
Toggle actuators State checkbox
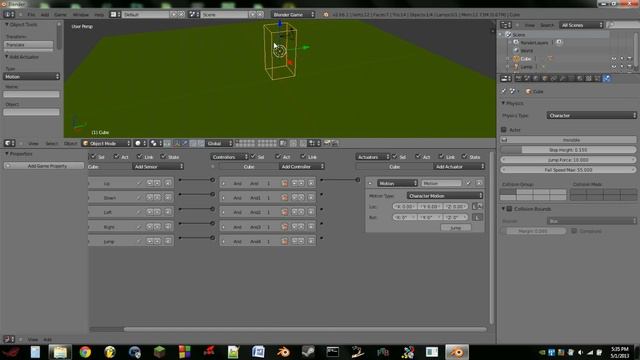pos(464,156)
